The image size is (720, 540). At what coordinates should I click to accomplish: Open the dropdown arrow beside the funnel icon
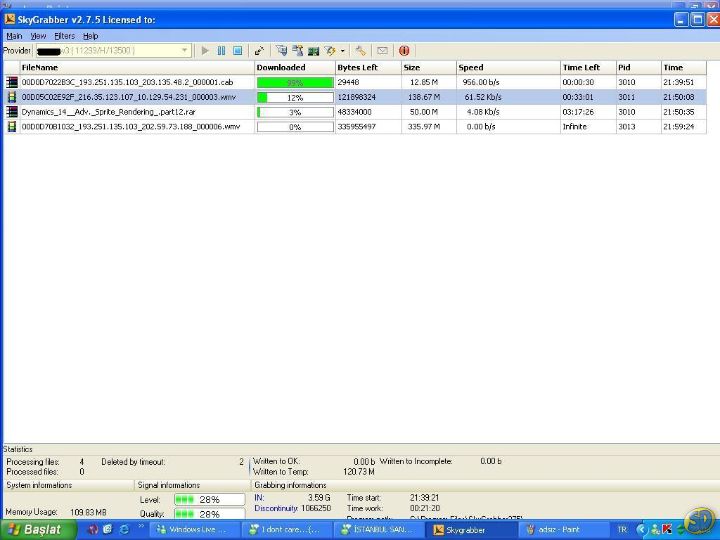pos(343,51)
